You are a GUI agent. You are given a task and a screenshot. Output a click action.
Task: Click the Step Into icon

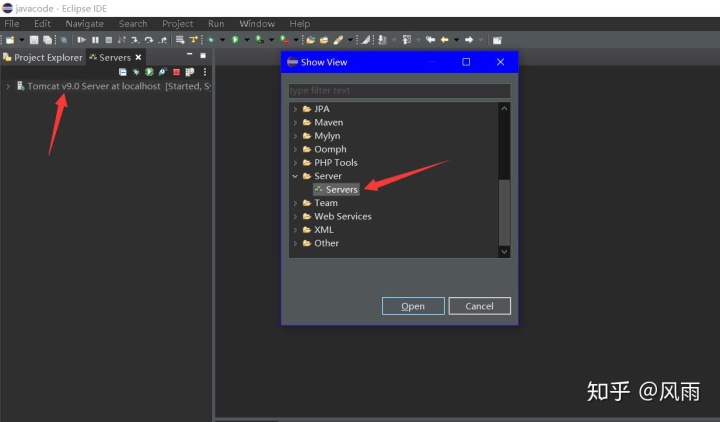pyautogui.click(x=135, y=40)
